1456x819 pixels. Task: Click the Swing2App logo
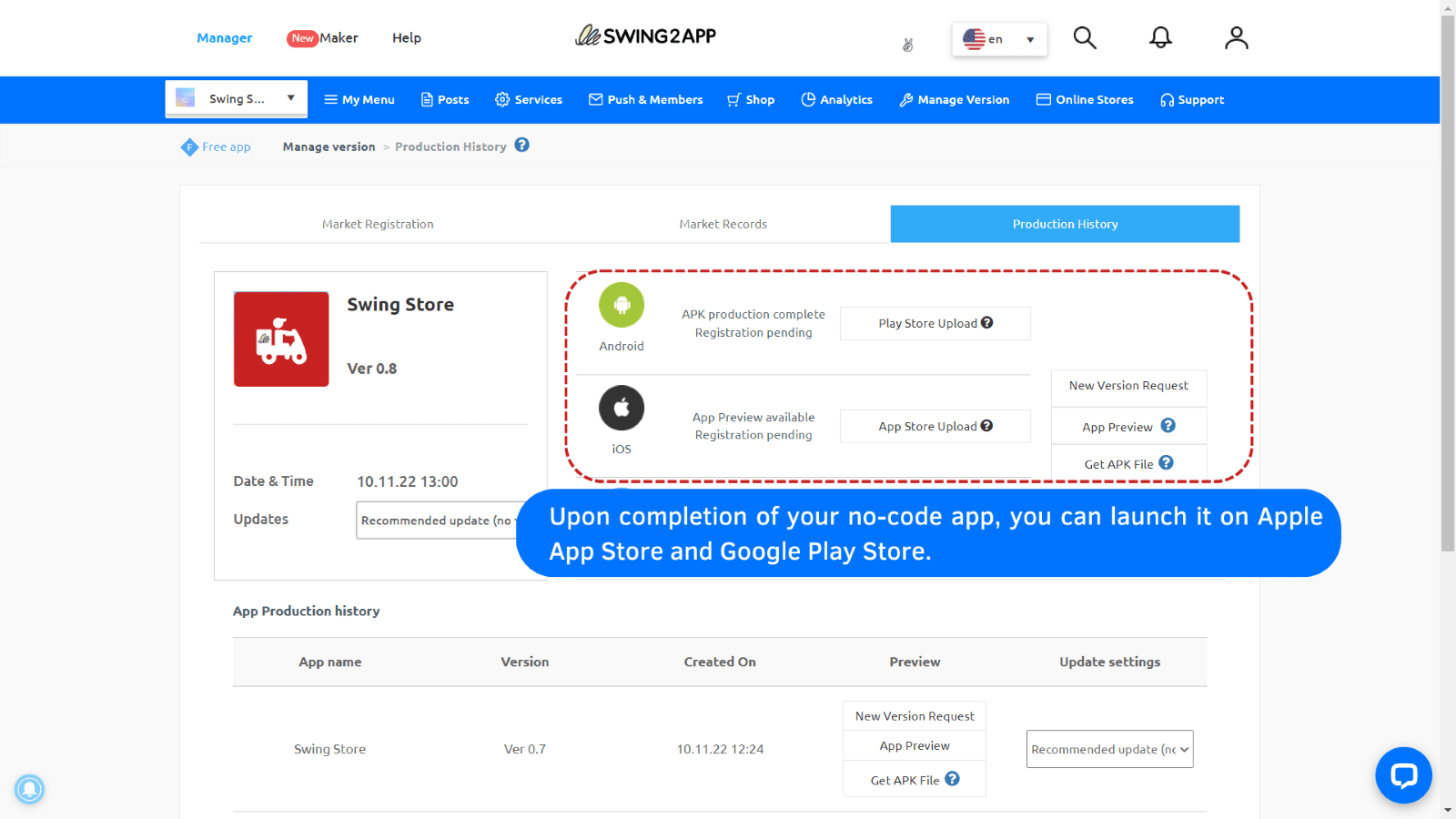click(645, 36)
